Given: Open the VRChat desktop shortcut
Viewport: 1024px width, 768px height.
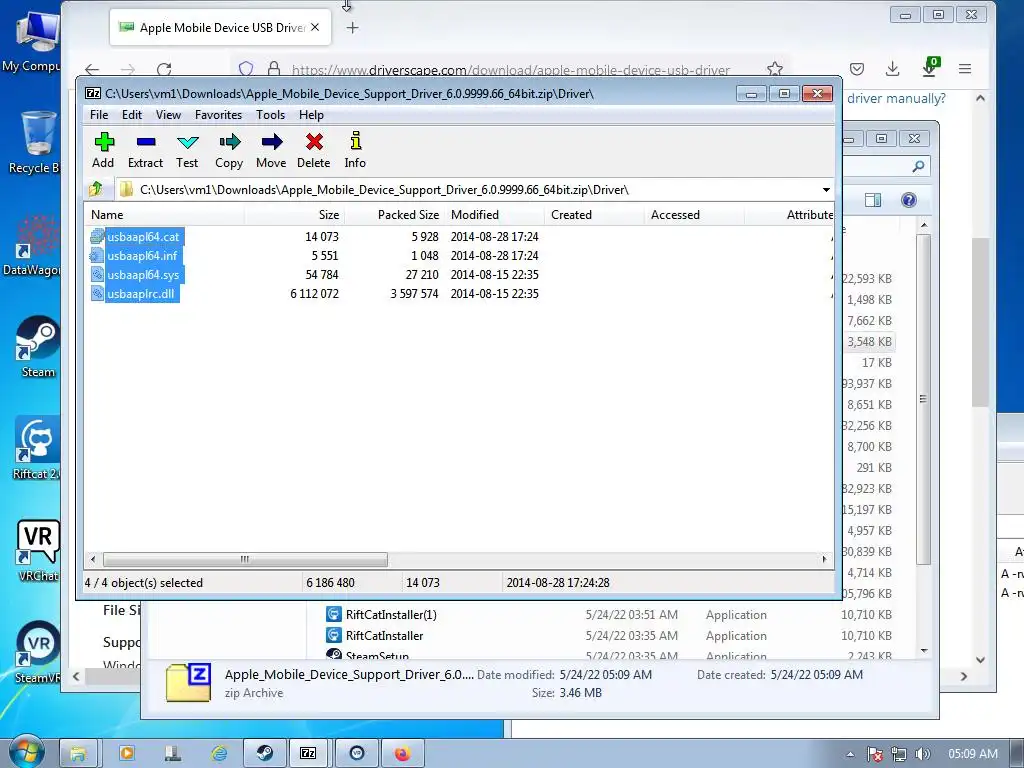Looking at the screenshot, I should pyautogui.click(x=38, y=551).
